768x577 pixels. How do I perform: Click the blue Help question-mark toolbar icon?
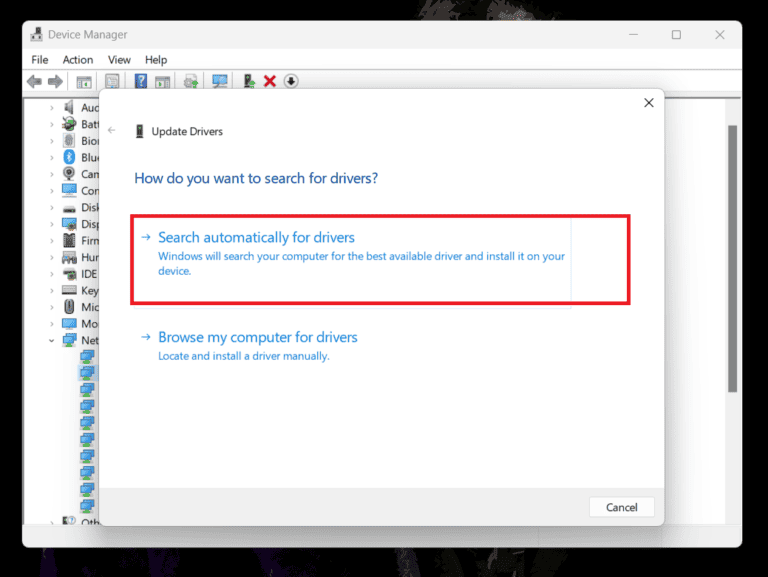pos(141,81)
